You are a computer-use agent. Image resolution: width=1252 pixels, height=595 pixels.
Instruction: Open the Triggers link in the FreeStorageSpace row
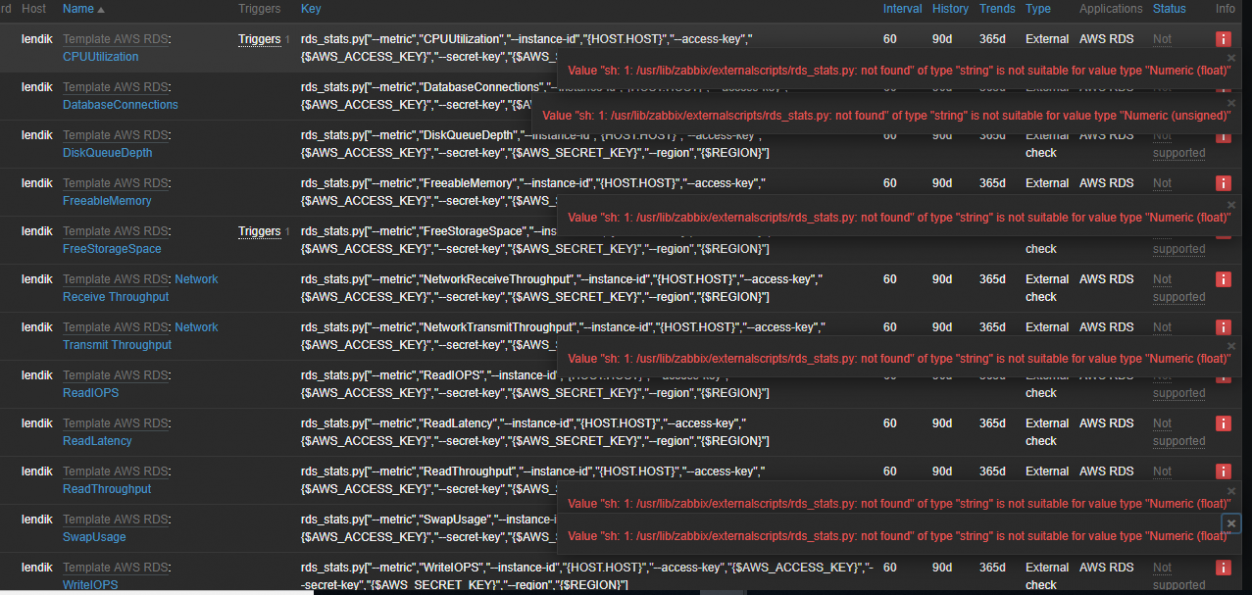coord(259,232)
